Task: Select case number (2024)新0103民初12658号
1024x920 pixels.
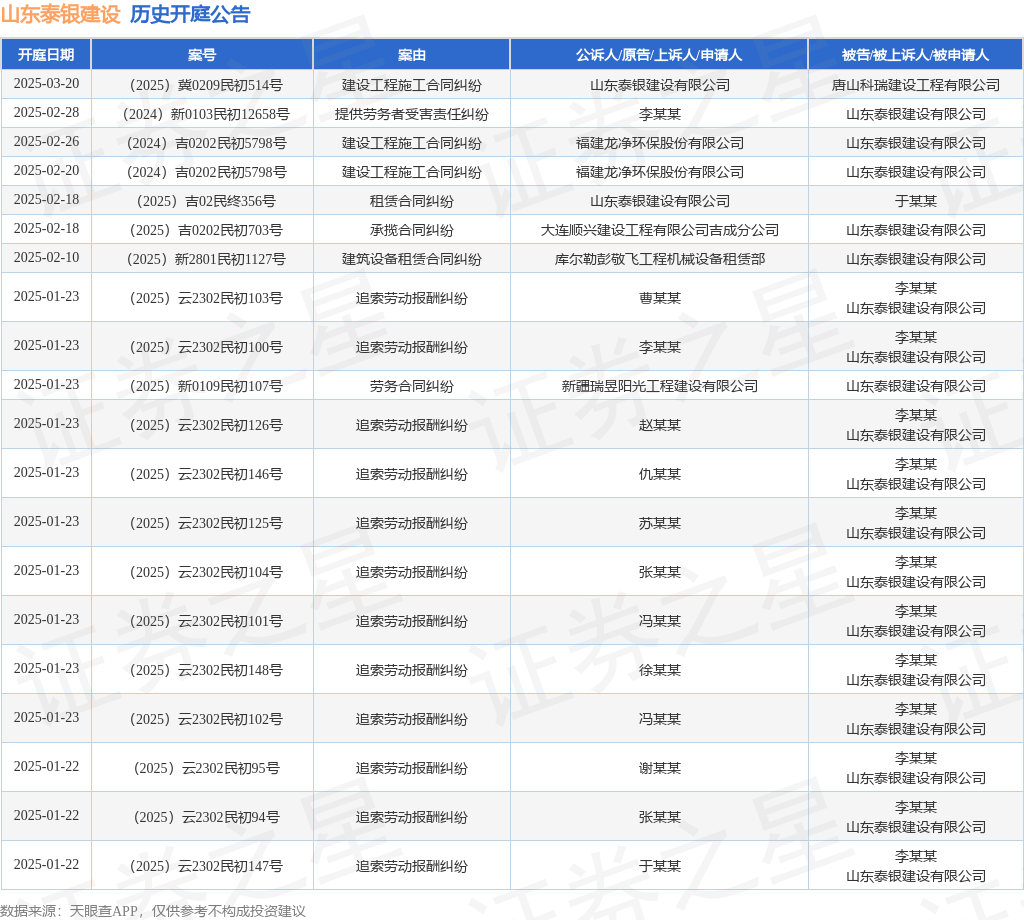Action: (x=206, y=114)
